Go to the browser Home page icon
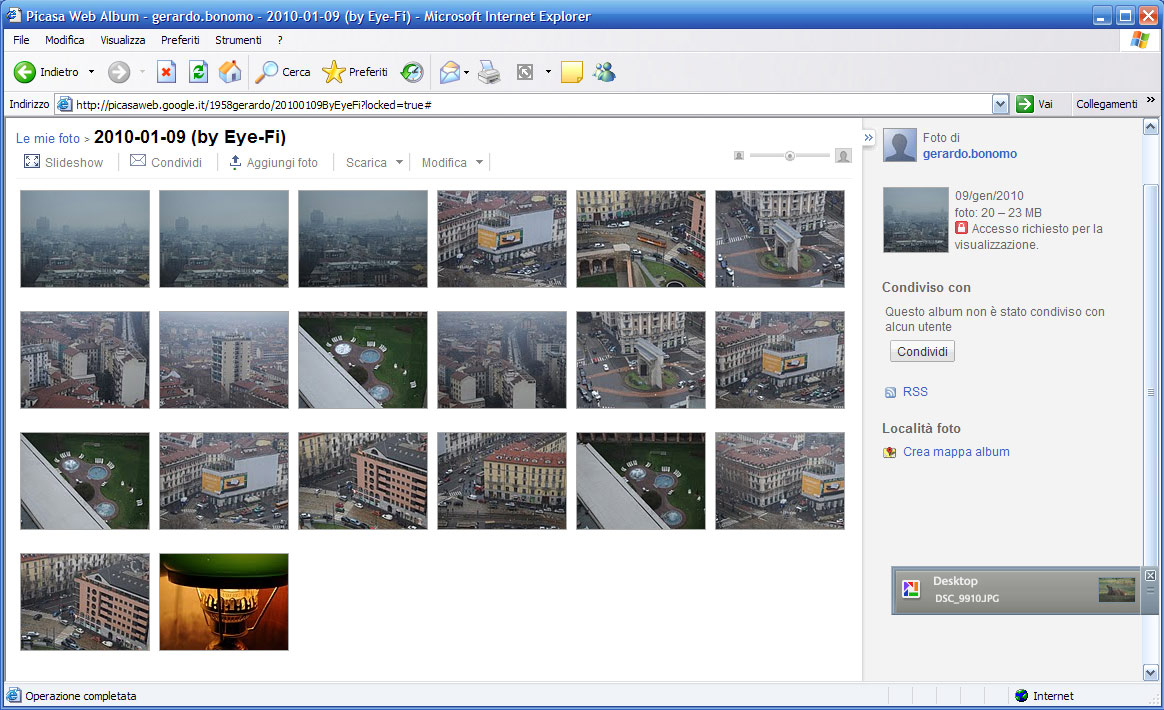This screenshot has height=710, width=1164. tap(230, 72)
